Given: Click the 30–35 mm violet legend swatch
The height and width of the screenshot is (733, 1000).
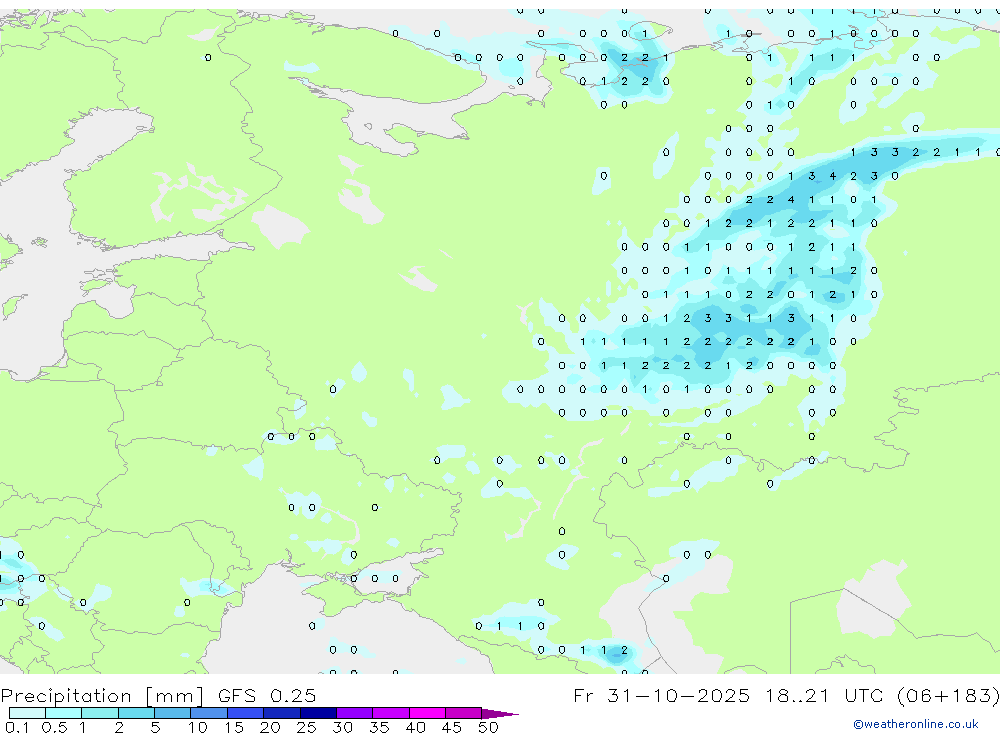Looking at the screenshot, I should pyautogui.click(x=355, y=713).
